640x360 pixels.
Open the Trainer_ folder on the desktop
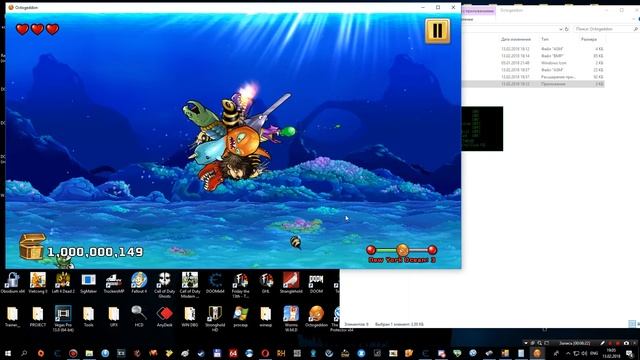click(x=12, y=317)
